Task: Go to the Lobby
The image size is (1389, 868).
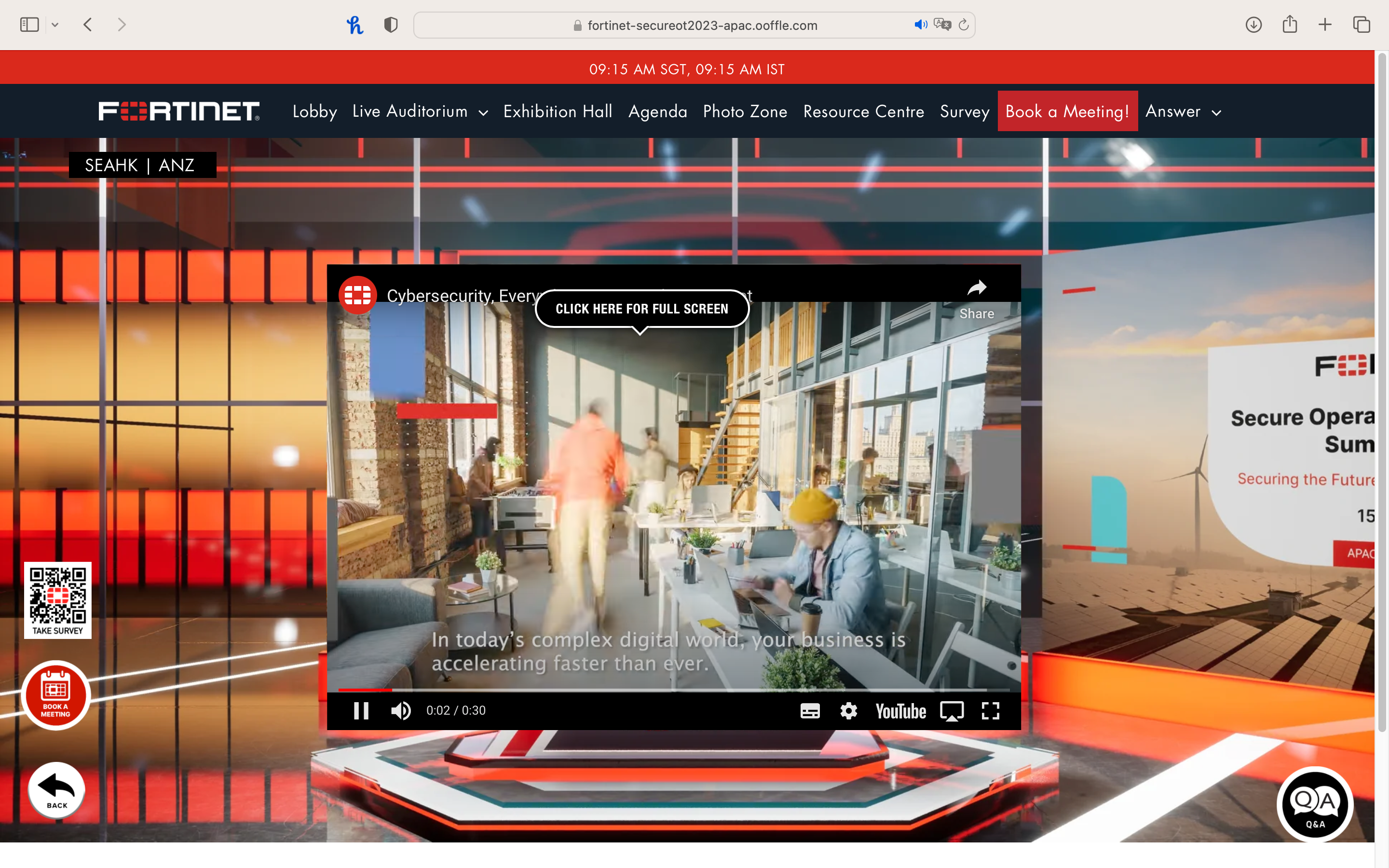Action: (x=314, y=111)
